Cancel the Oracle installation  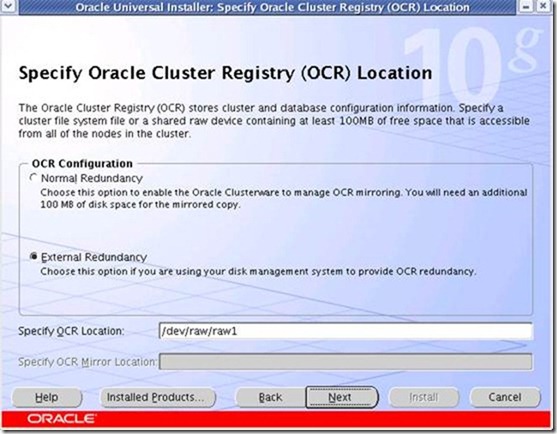[505, 397]
